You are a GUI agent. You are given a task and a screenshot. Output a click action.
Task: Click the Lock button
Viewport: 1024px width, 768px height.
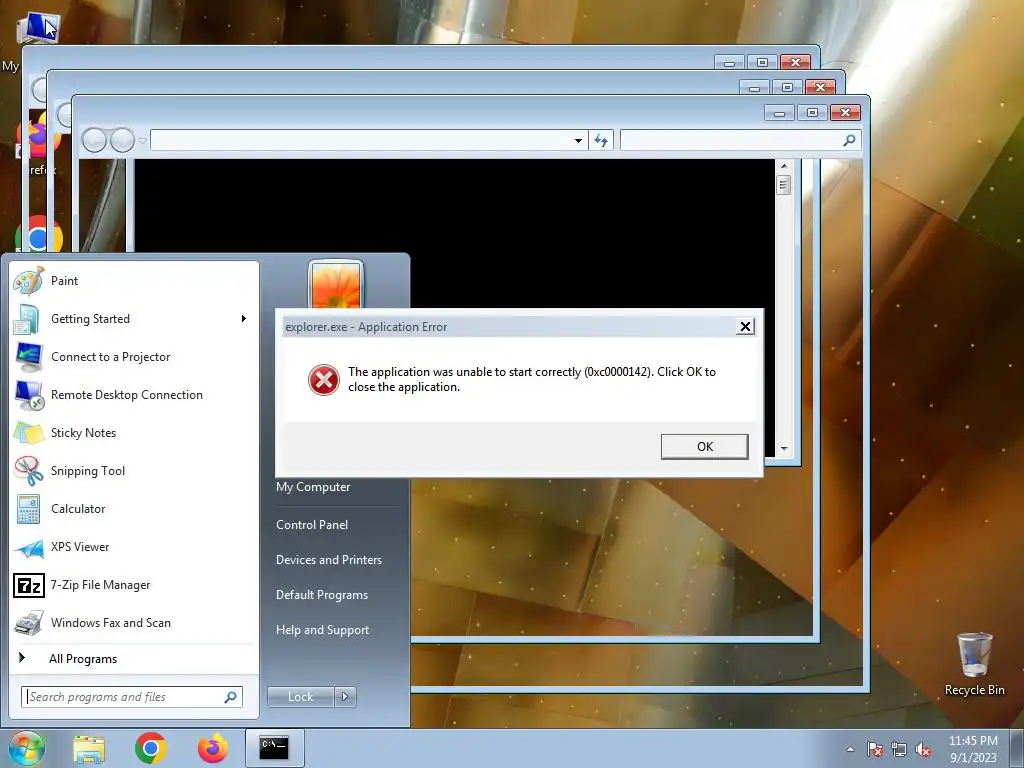coord(300,697)
